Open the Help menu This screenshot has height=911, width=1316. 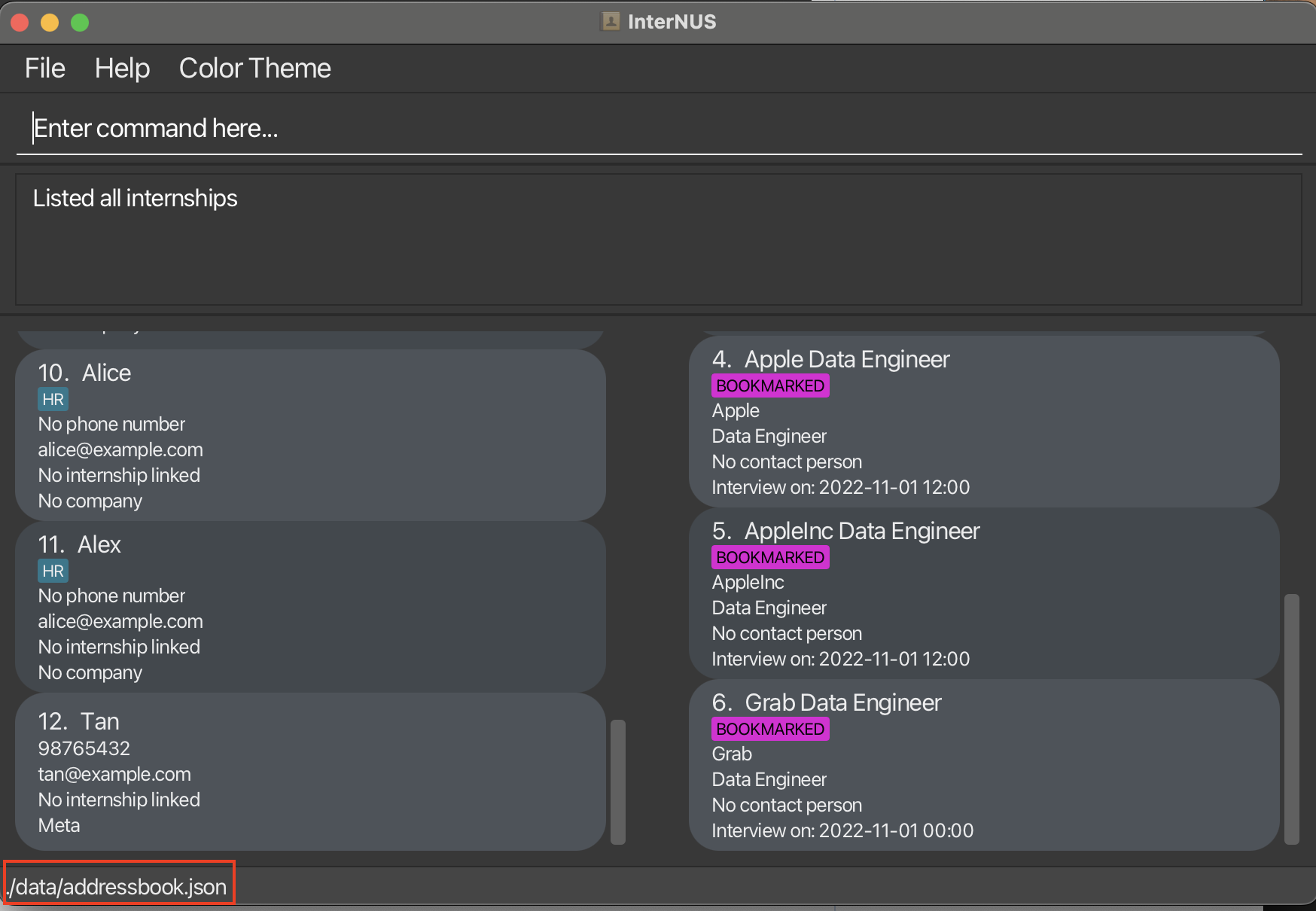[x=122, y=69]
